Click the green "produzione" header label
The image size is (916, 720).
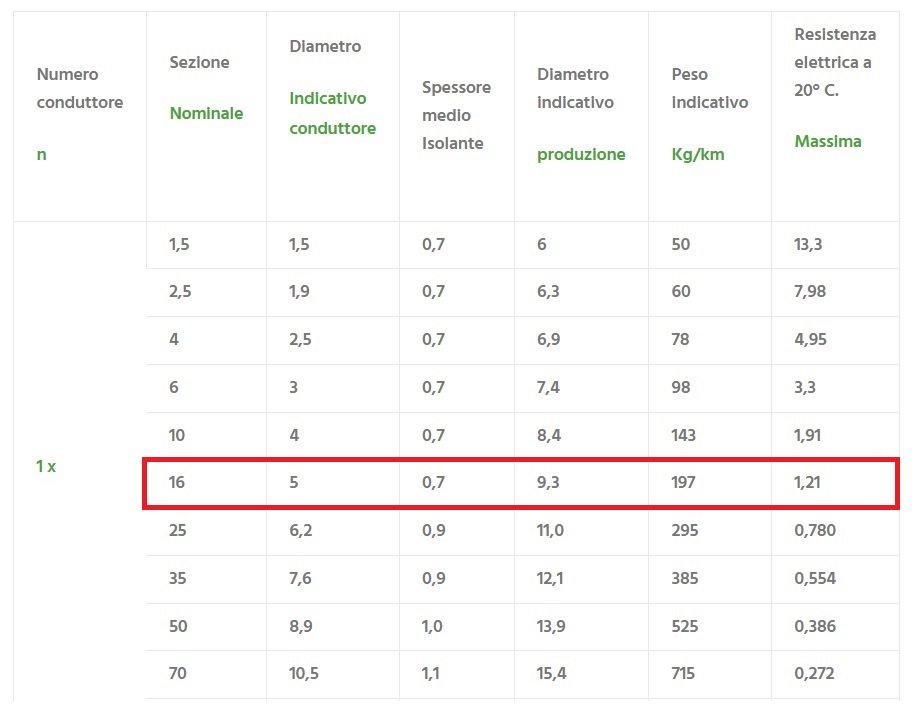[x=581, y=154]
